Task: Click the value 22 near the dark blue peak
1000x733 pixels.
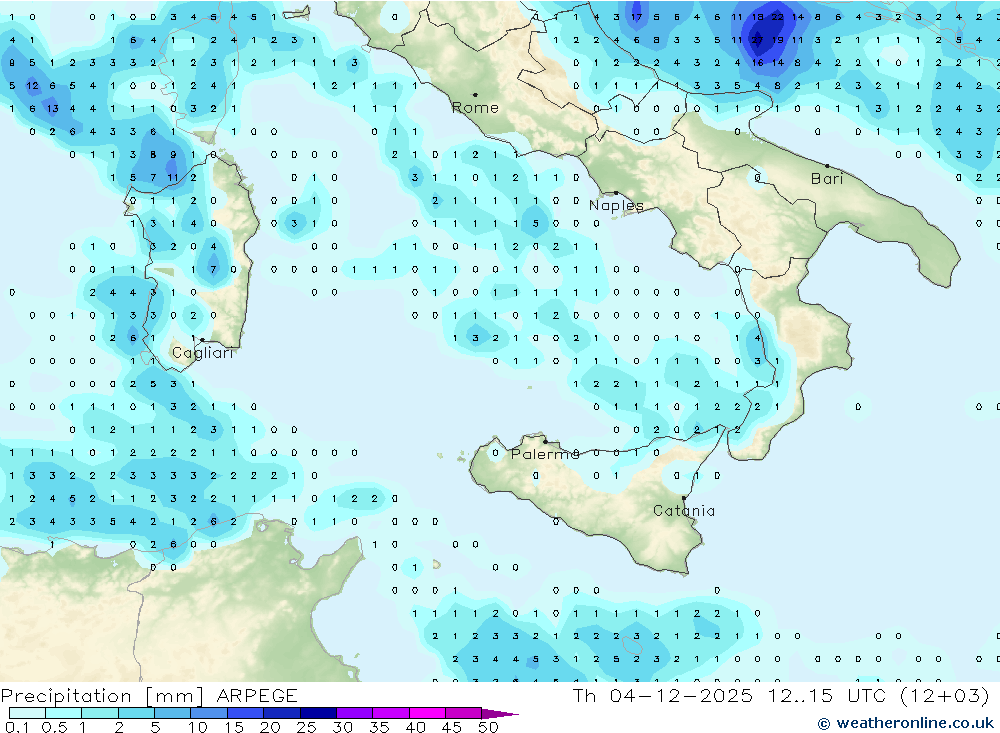Action: click(x=777, y=17)
